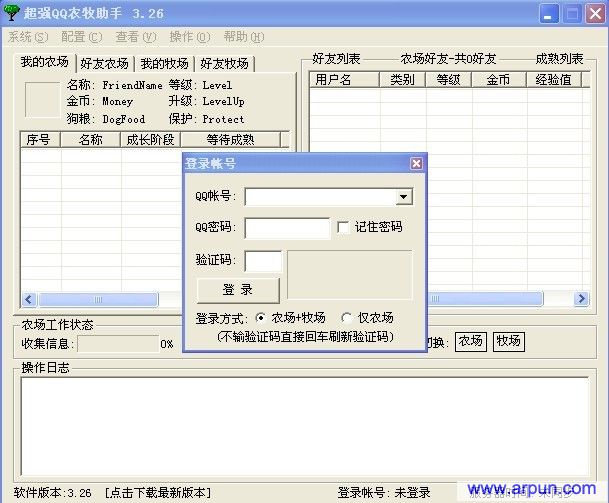Click the friend list right scroll arrow
609x503 pixels.
(x=581, y=299)
